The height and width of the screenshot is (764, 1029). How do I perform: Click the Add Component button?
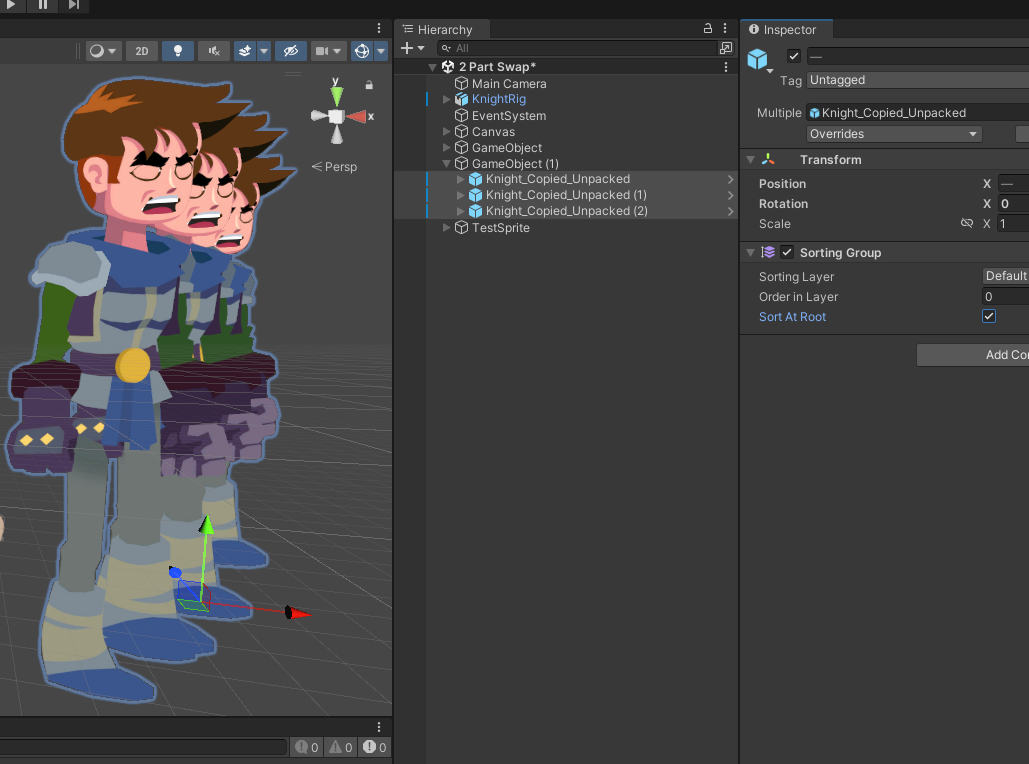973,355
